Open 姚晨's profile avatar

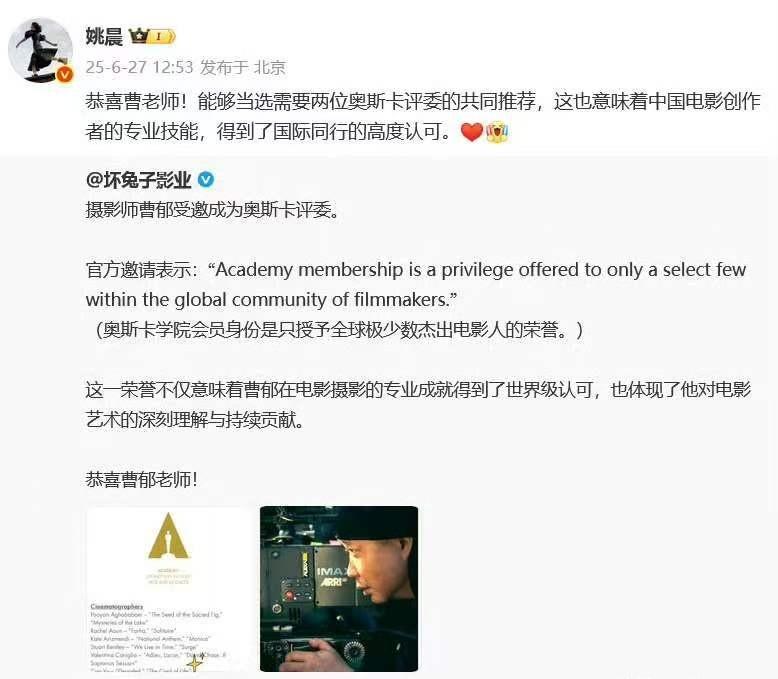click(41, 50)
